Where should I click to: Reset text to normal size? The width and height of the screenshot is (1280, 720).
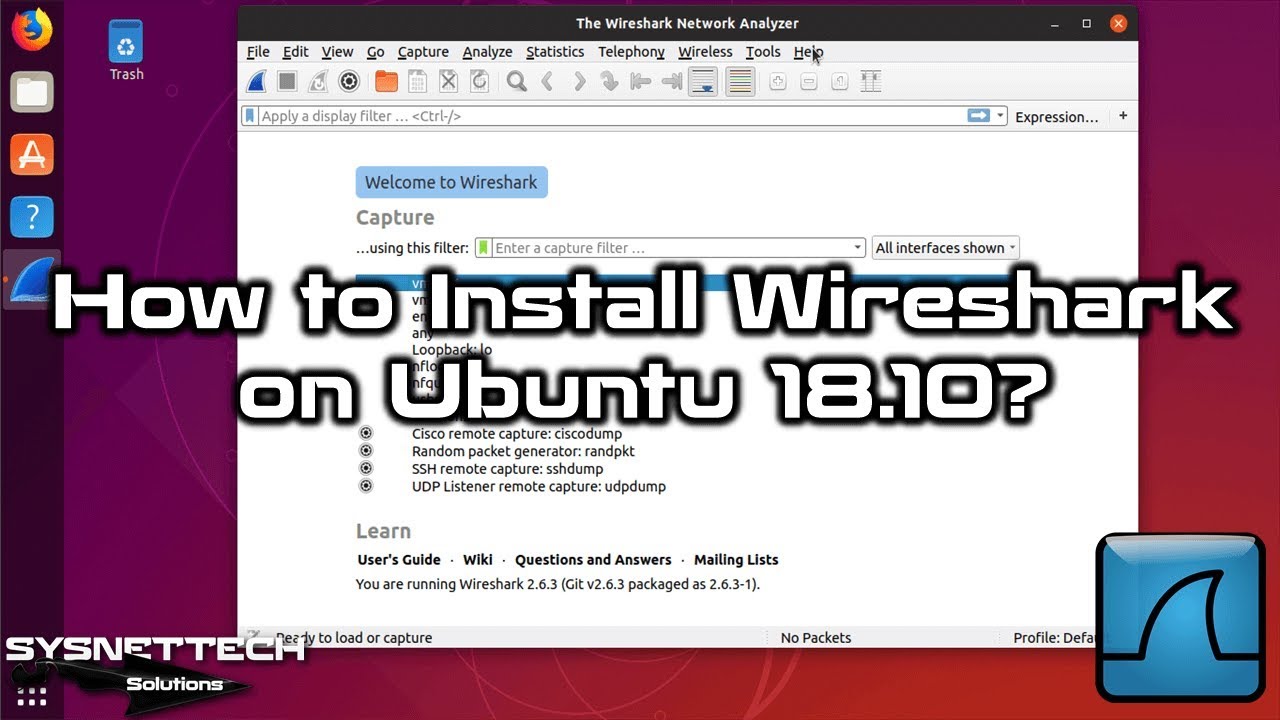pos(839,82)
